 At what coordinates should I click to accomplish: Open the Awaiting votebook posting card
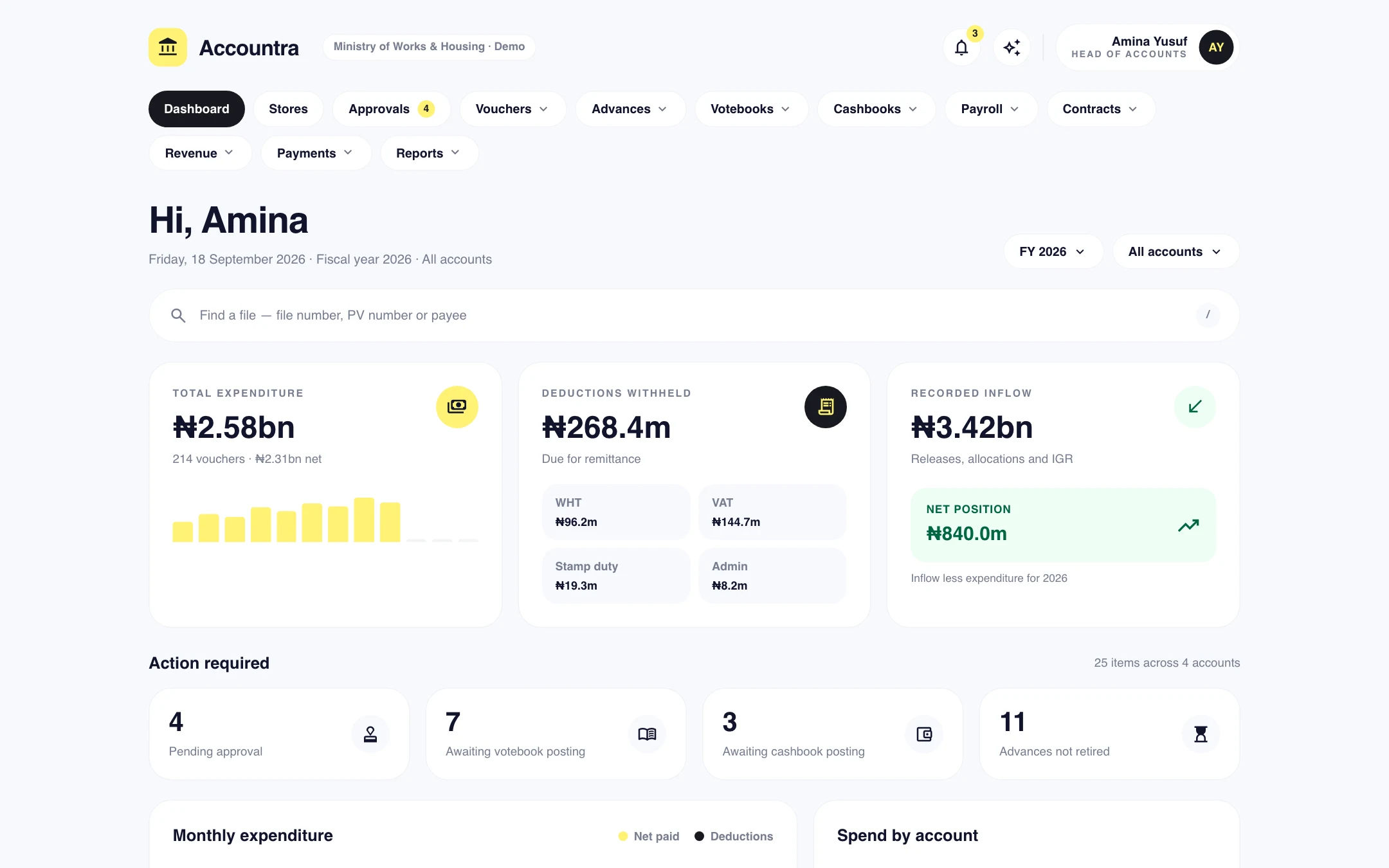556,734
